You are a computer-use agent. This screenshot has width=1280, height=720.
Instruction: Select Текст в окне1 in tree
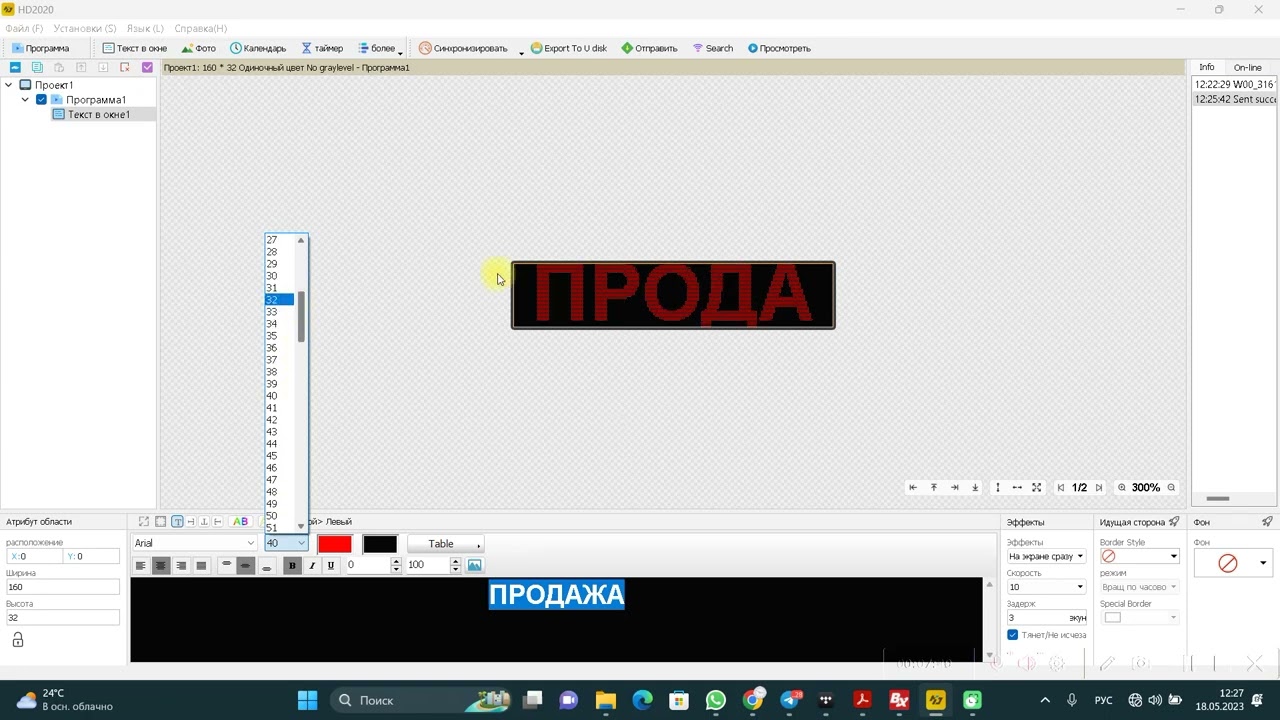pyautogui.click(x=98, y=114)
